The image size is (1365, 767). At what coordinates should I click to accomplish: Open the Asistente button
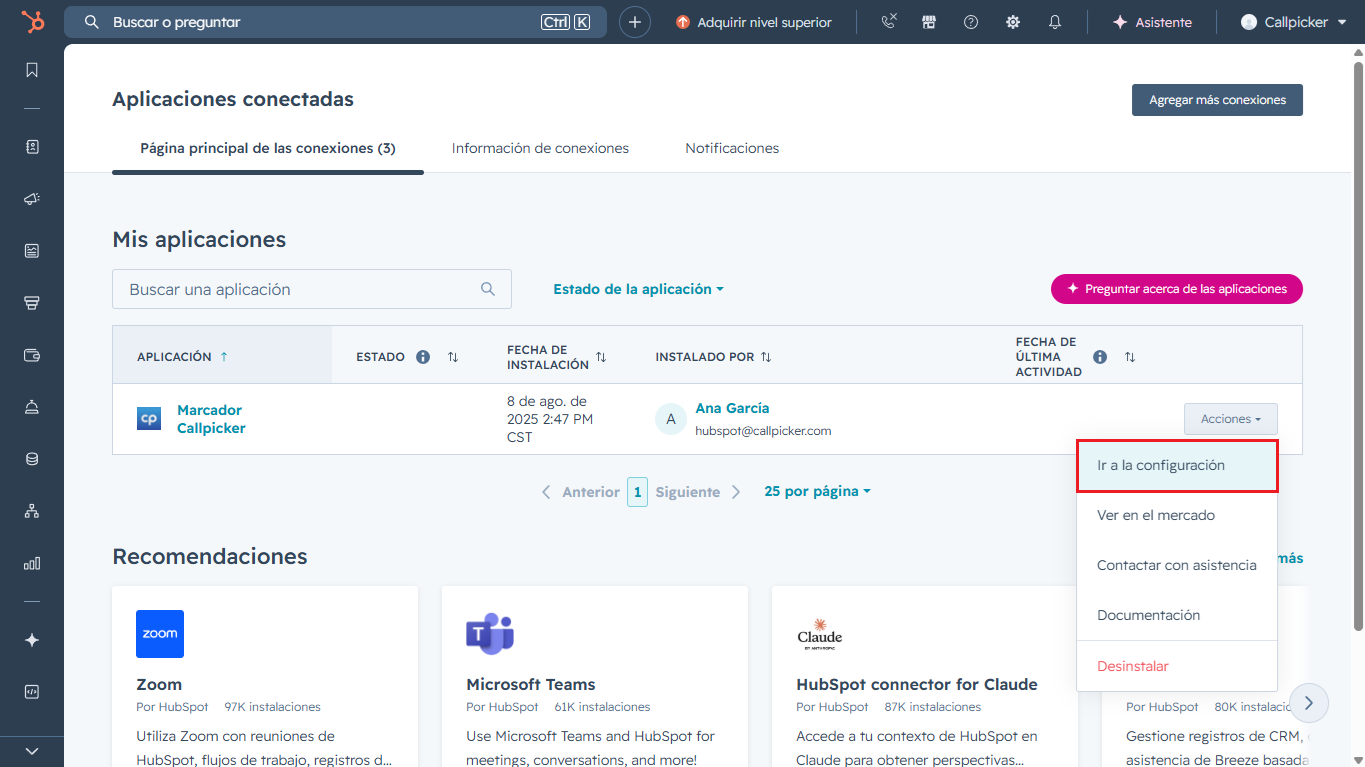pyautogui.click(x=1152, y=22)
